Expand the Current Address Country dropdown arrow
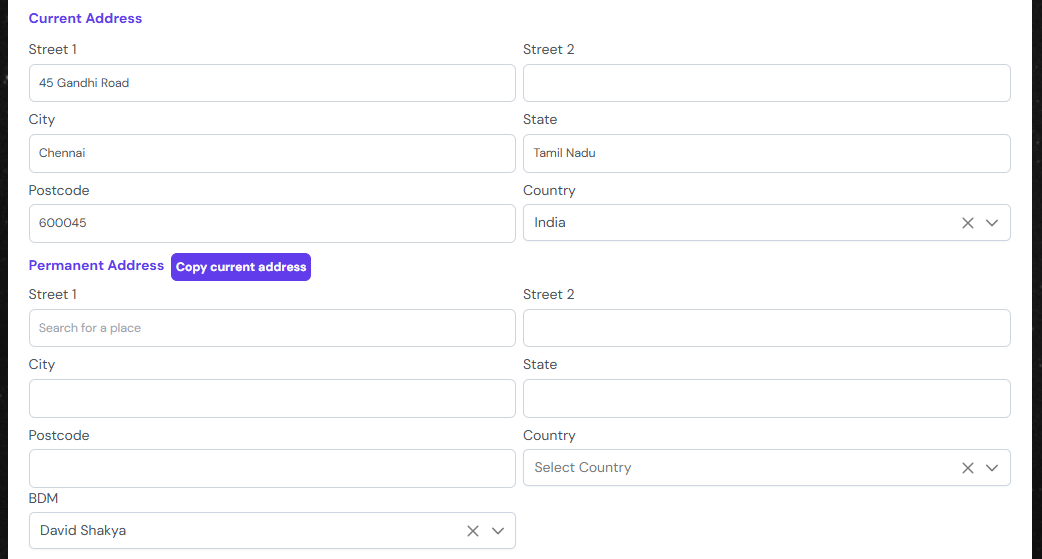This screenshot has height=559, width=1042. 992,223
